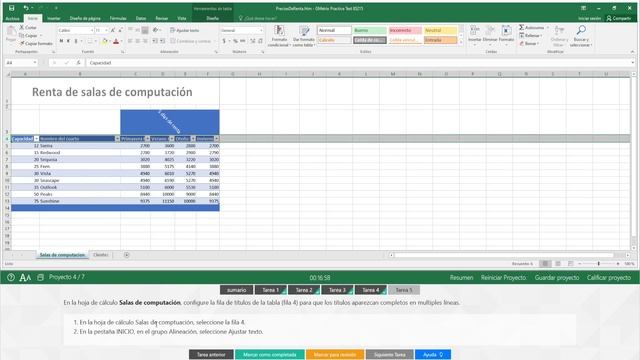
Task: Apply the Incorrecto cell style
Action: 405,30
